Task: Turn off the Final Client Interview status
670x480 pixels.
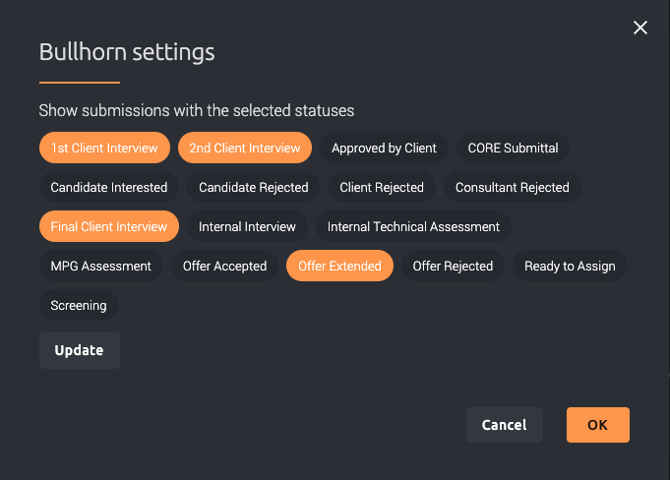Action: coord(109,226)
